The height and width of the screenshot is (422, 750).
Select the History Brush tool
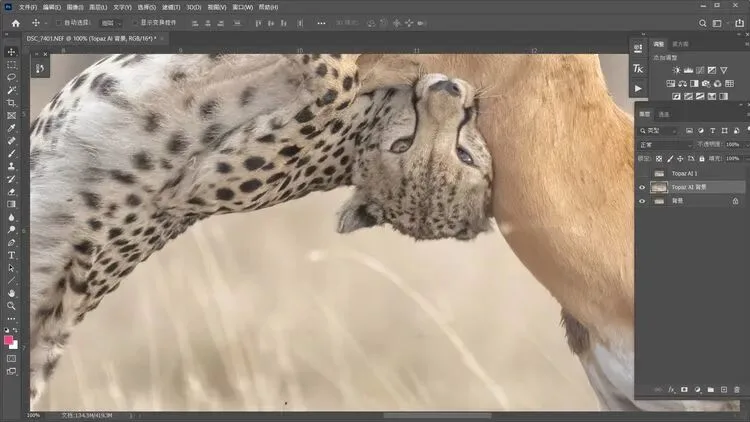tap(11, 179)
